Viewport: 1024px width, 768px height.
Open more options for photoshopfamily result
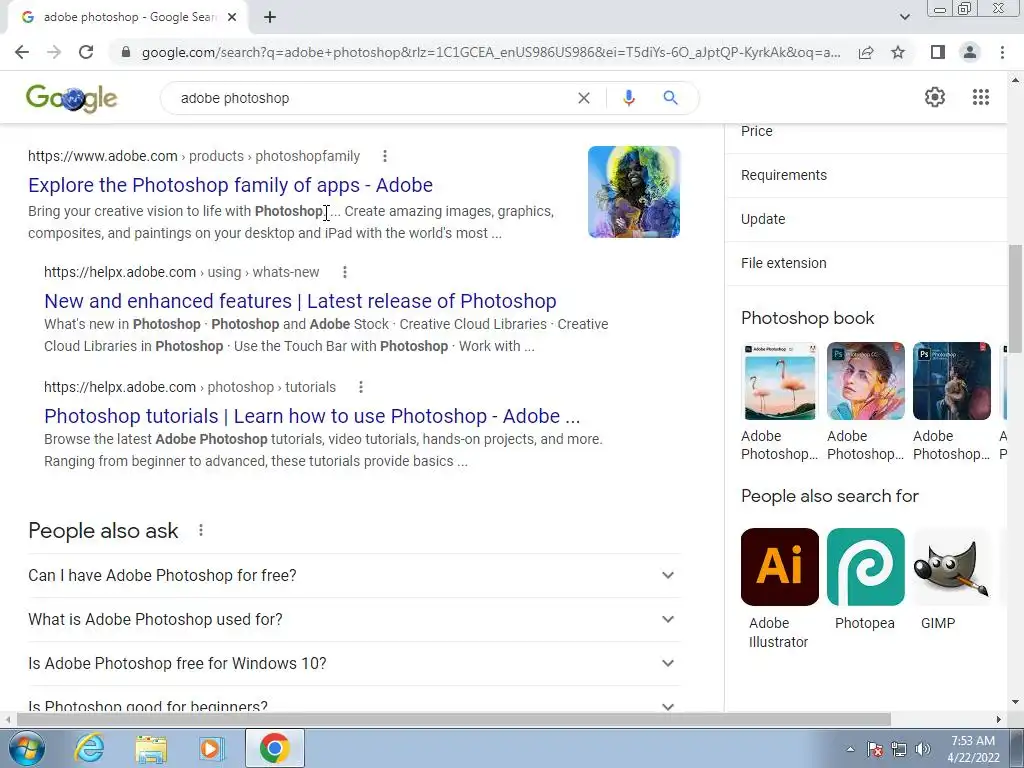click(385, 156)
